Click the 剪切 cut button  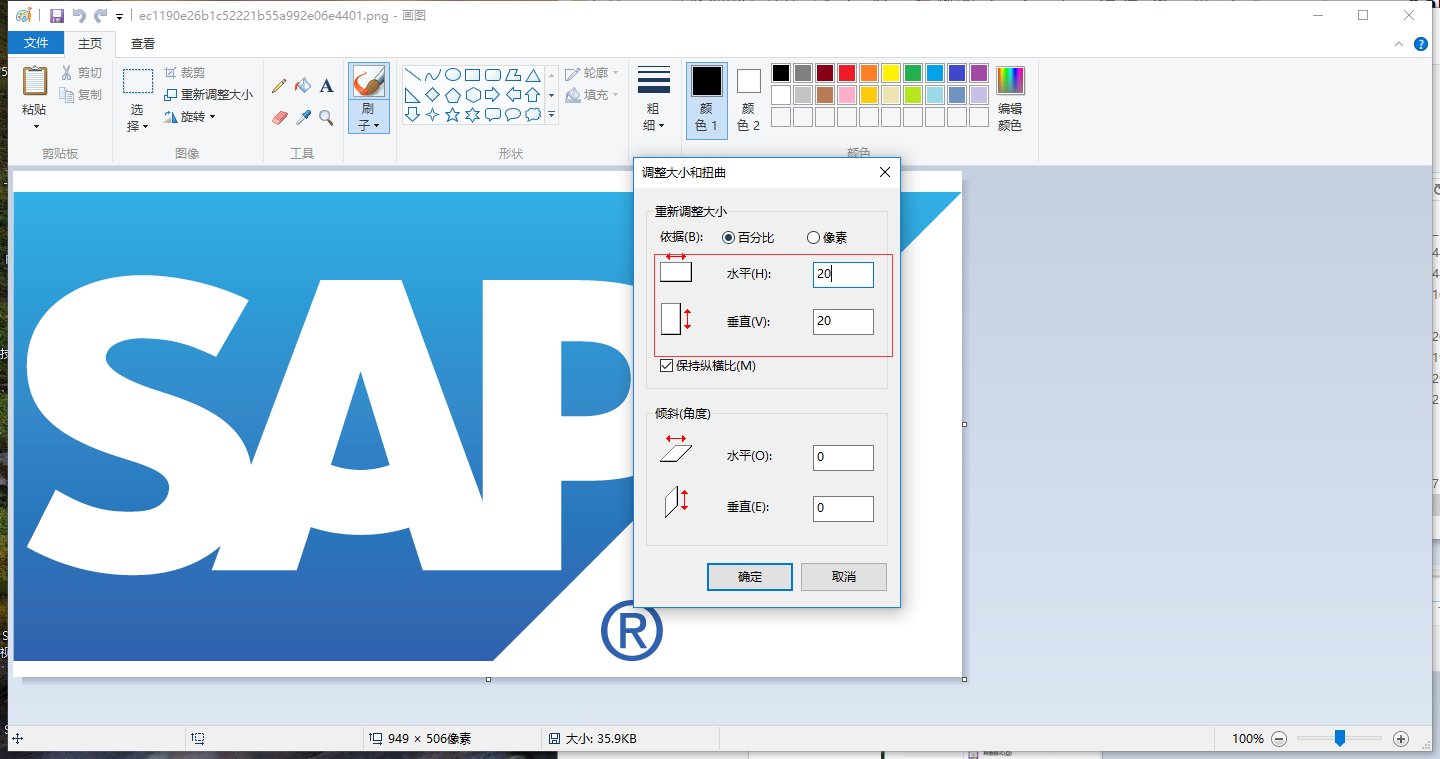[x=81, y=73]
